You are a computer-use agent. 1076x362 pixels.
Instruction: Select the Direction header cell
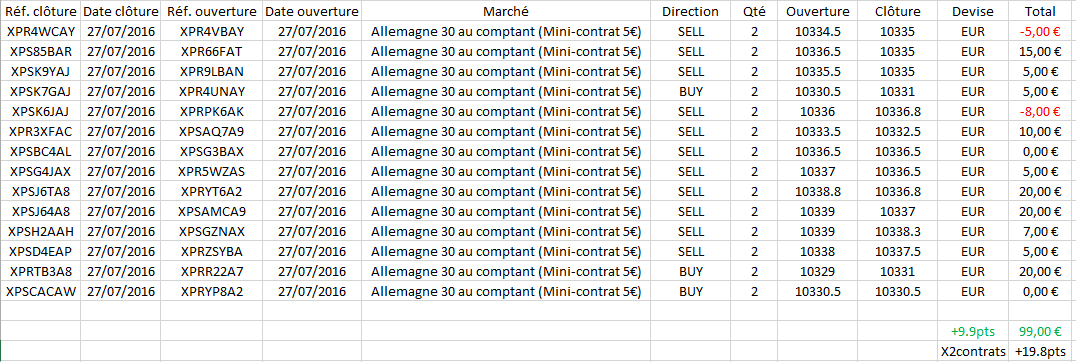click(690, 12)
